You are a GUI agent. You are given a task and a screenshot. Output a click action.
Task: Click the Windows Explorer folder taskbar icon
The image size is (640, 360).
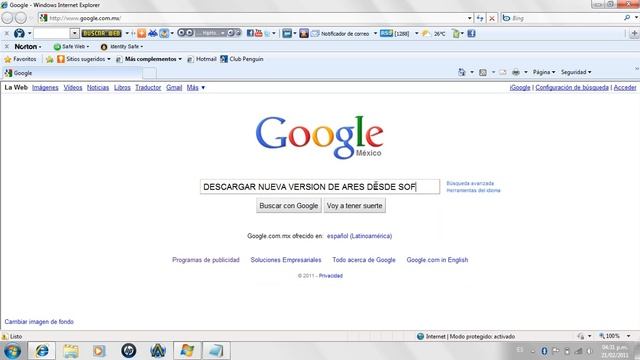pos(71,351)
